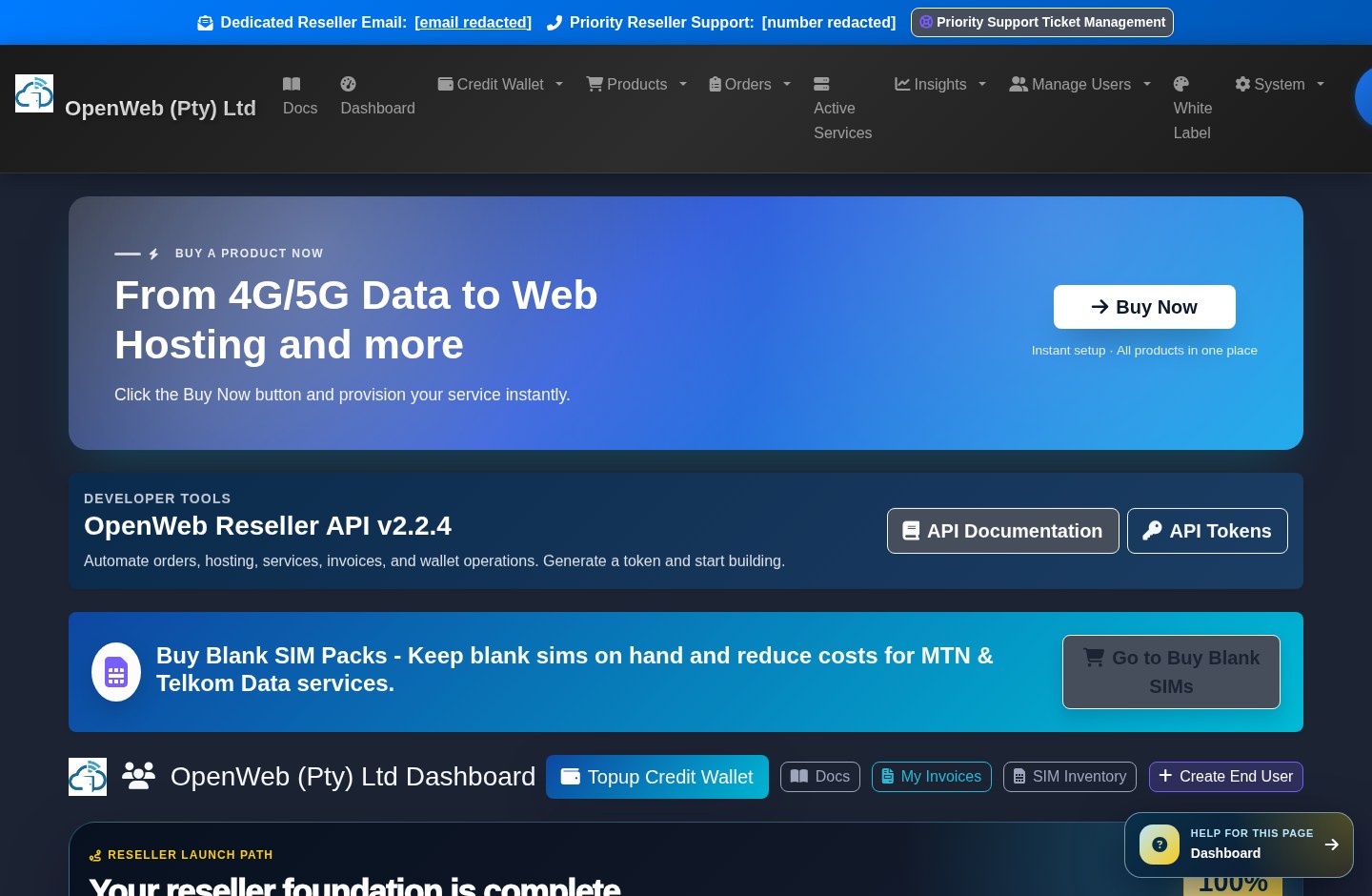Viewport: 1372px width, 896px height.
Task: Click the book icon in API Documentation
Action: [911, 531]
